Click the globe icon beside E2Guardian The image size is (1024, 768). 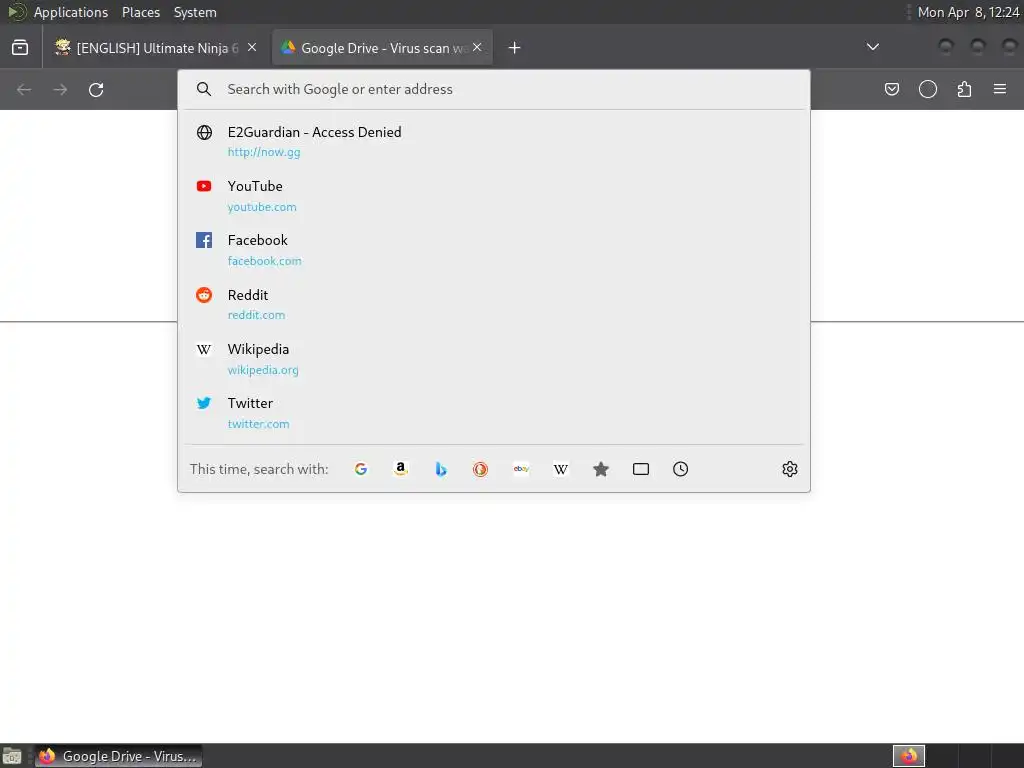pyautogui.click(x=204, y=132)
